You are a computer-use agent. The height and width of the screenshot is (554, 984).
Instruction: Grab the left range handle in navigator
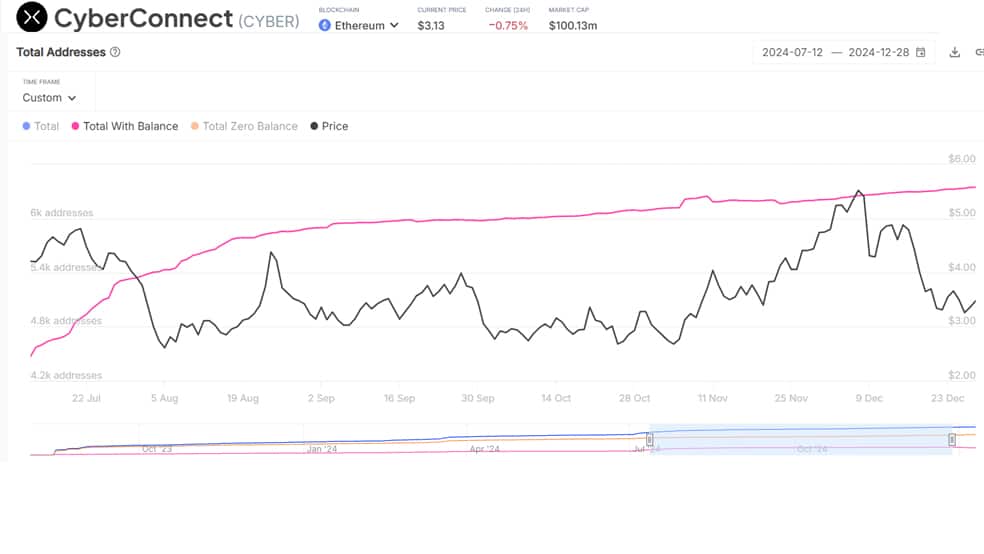[650, 440]
